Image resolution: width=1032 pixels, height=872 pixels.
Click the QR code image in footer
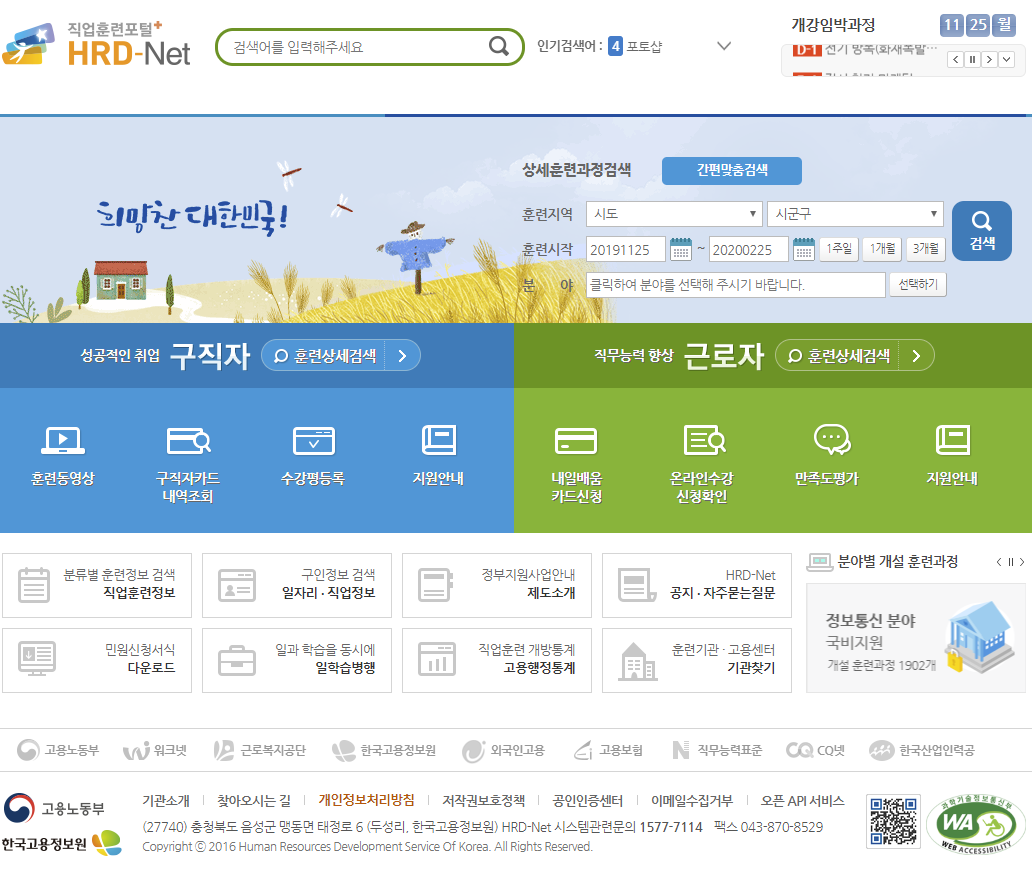point(893,821)
